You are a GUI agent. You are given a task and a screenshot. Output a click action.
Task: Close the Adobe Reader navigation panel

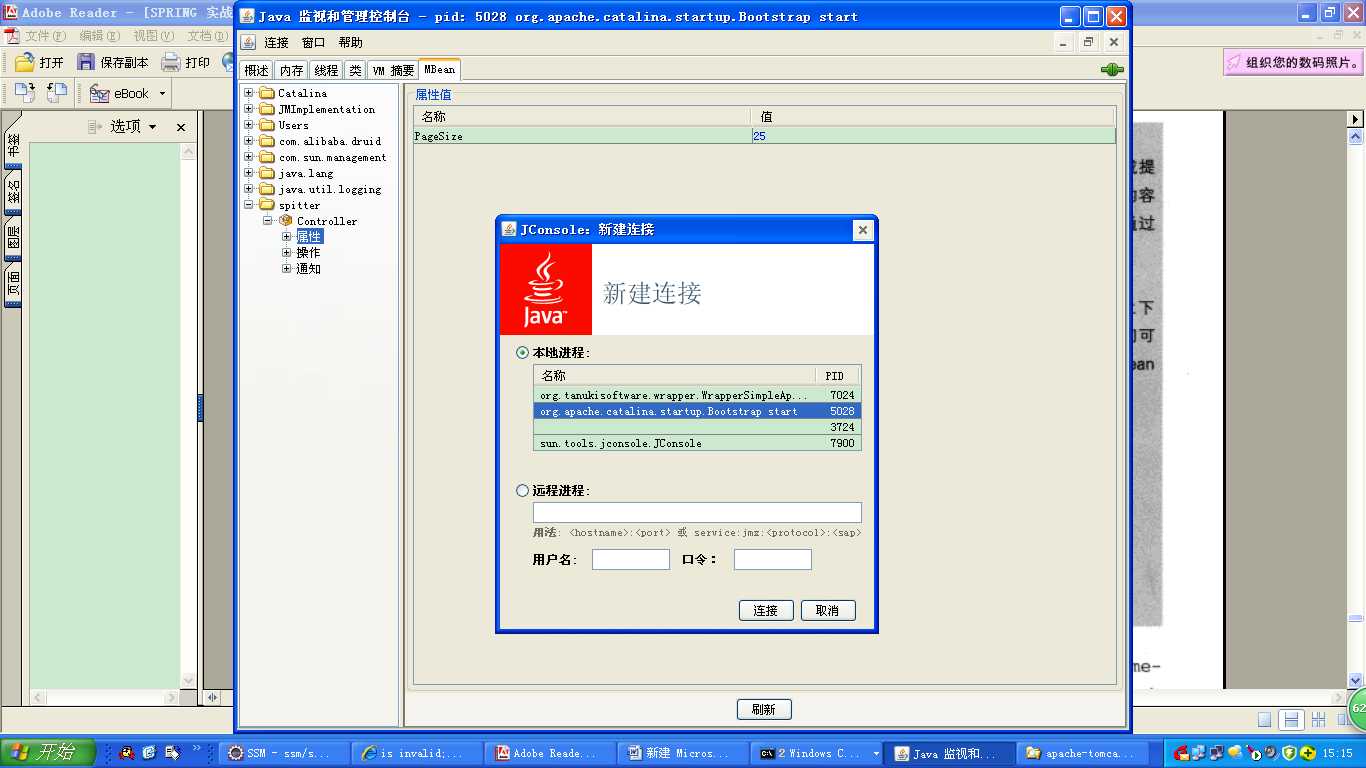181,127
